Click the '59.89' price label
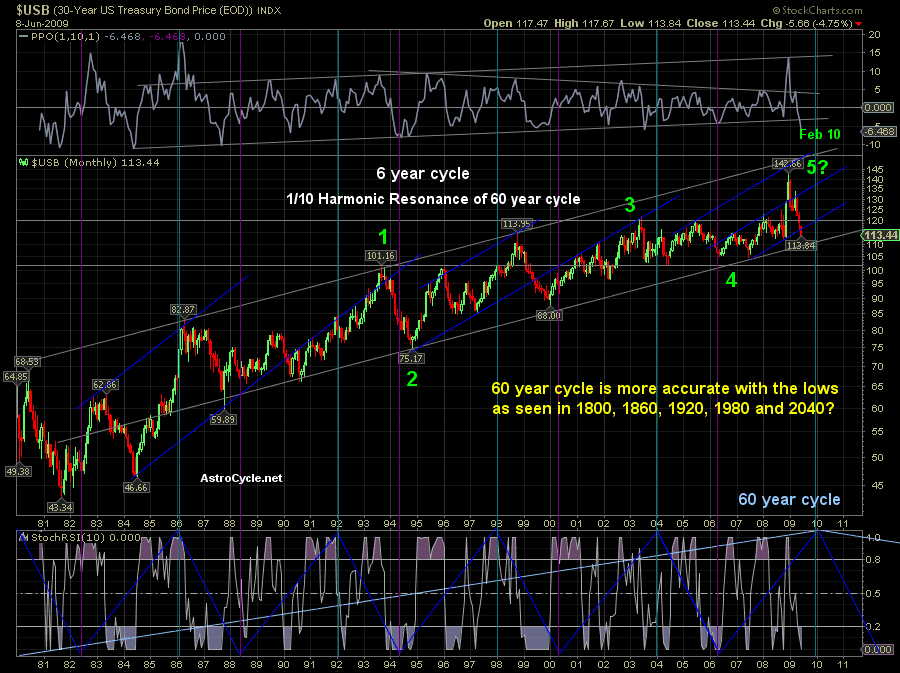Viewport: 900px width, 673px height. point(223,420)
